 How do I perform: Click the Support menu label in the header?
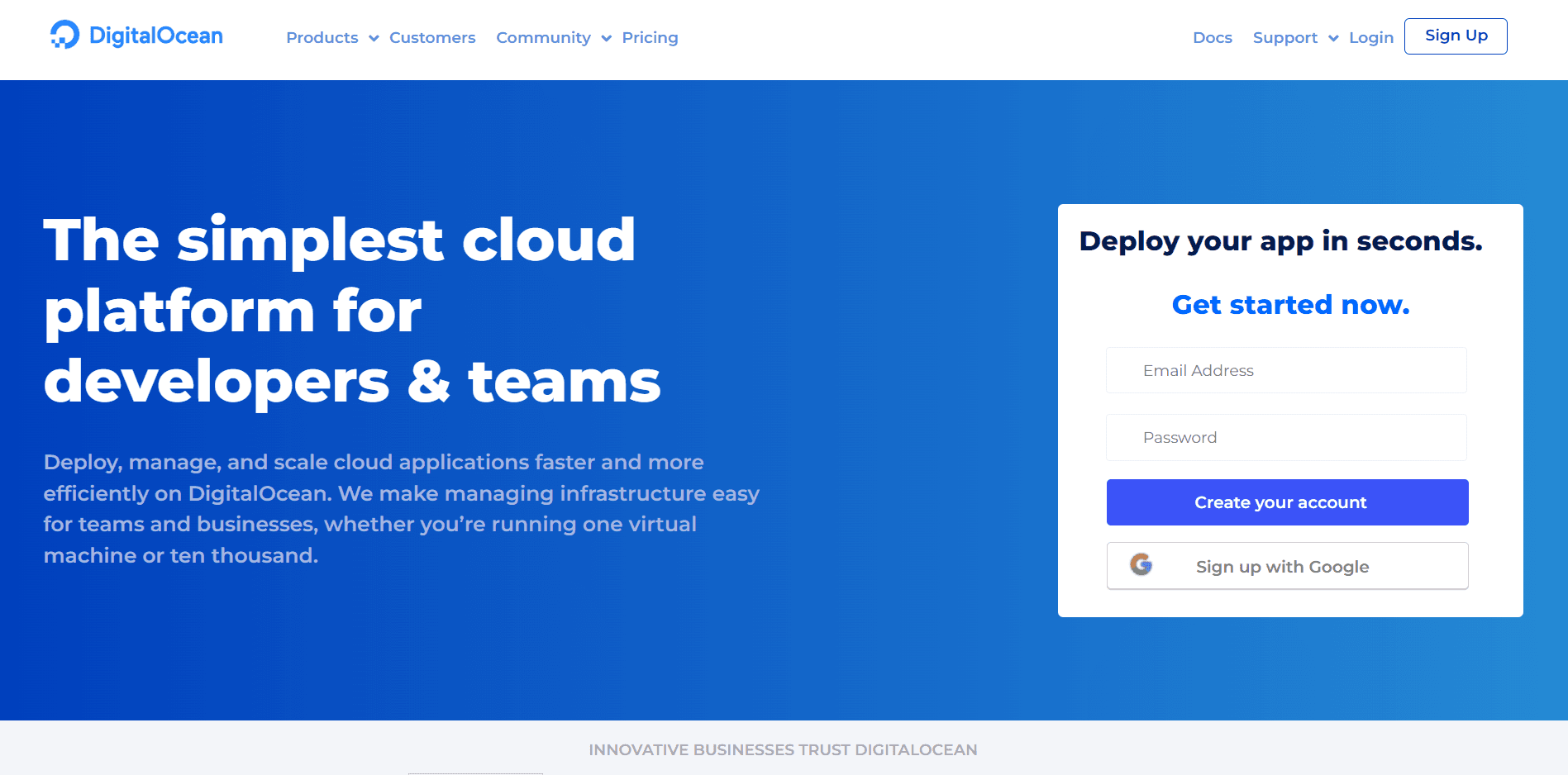coord(1285,37)
